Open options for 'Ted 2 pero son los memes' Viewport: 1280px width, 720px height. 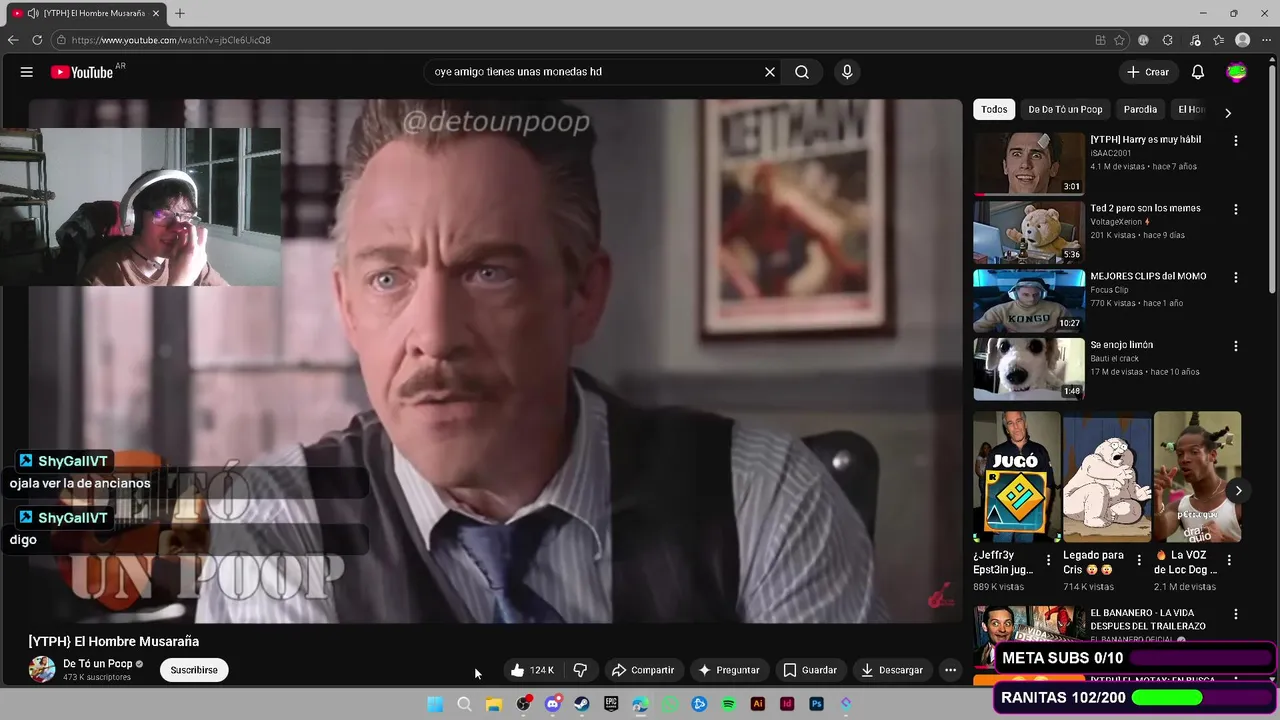tap(1236, 210)
